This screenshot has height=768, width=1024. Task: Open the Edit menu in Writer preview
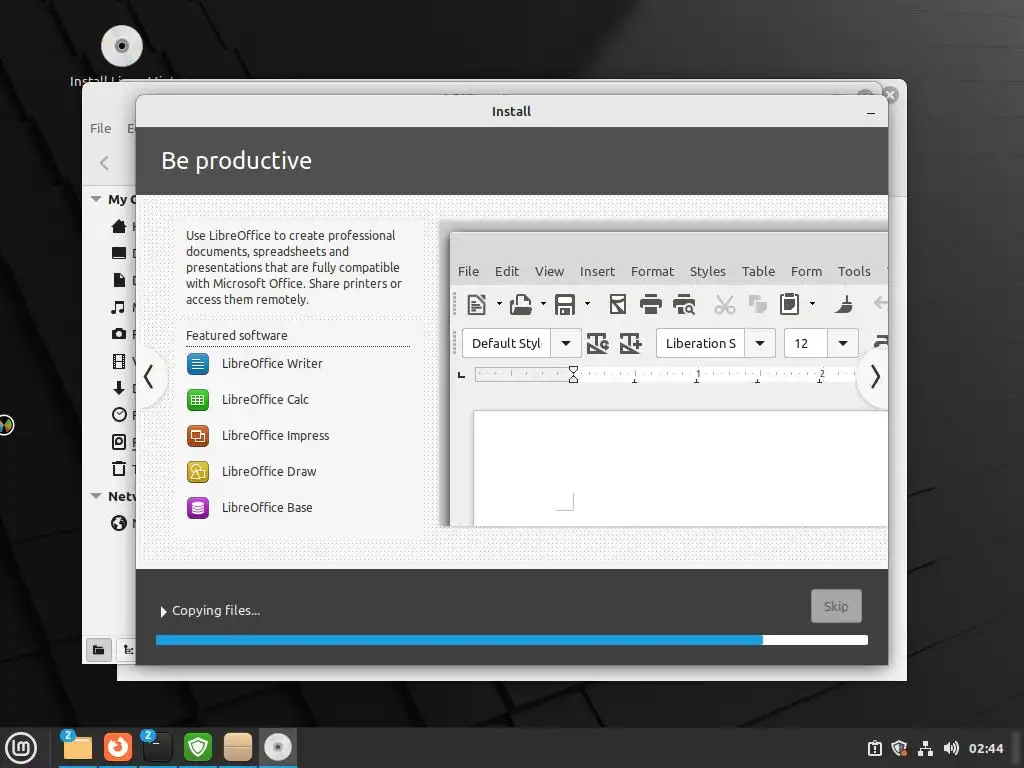507,271
